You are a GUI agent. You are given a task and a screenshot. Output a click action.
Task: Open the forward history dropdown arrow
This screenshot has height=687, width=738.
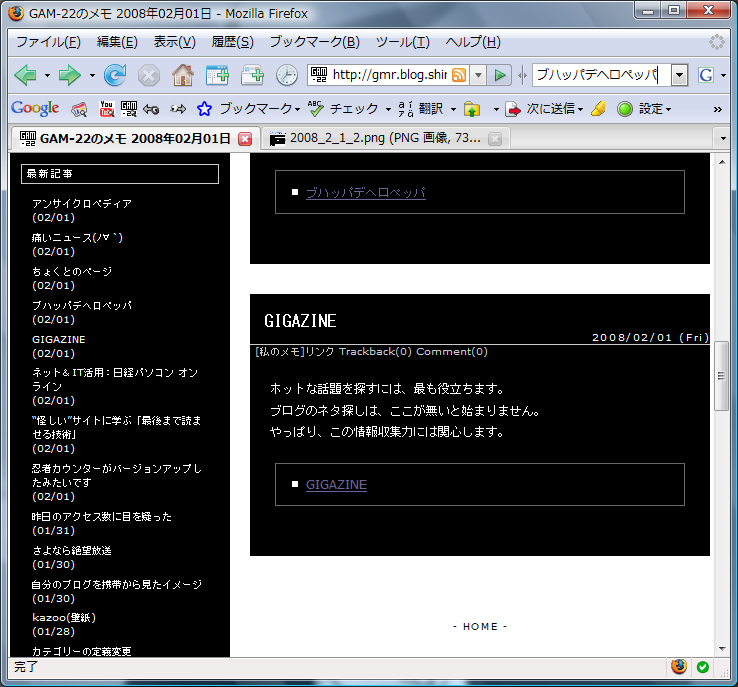pyautogui.click(x=92, y=75)
